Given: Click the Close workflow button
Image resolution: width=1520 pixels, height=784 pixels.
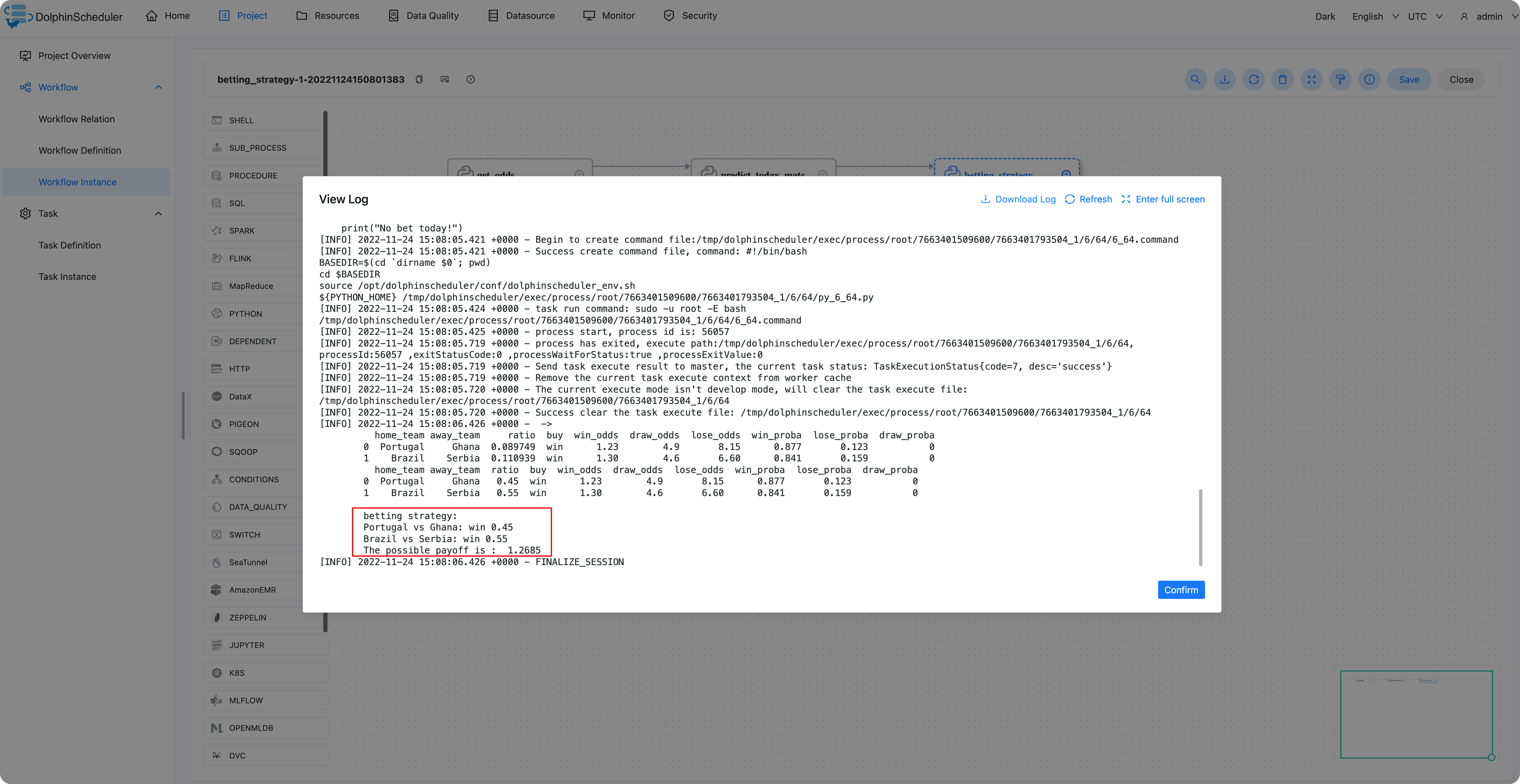Looking at the screenshot, I should 1462,79.
